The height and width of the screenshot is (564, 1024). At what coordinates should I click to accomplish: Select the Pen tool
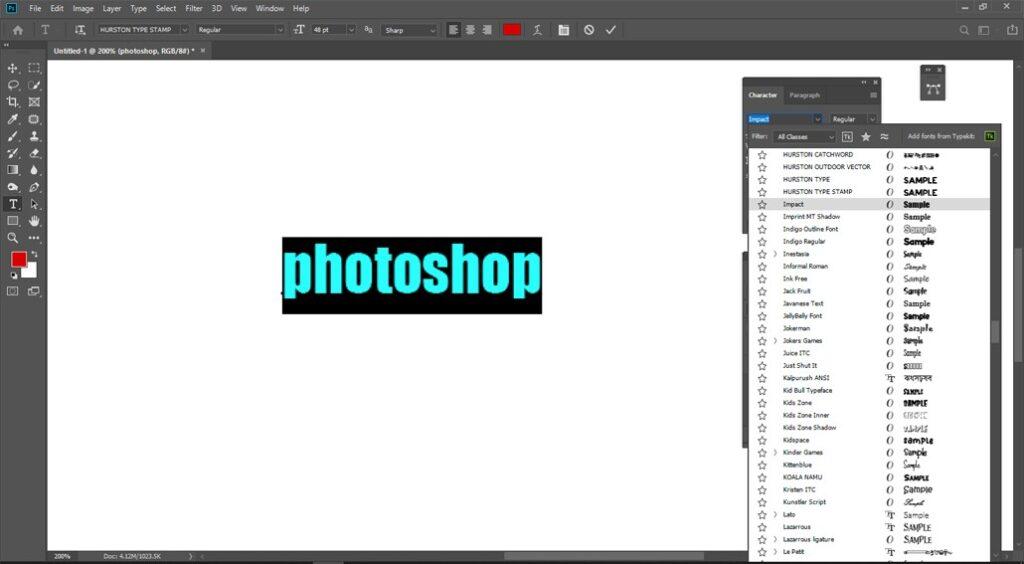tap(34, 187)
